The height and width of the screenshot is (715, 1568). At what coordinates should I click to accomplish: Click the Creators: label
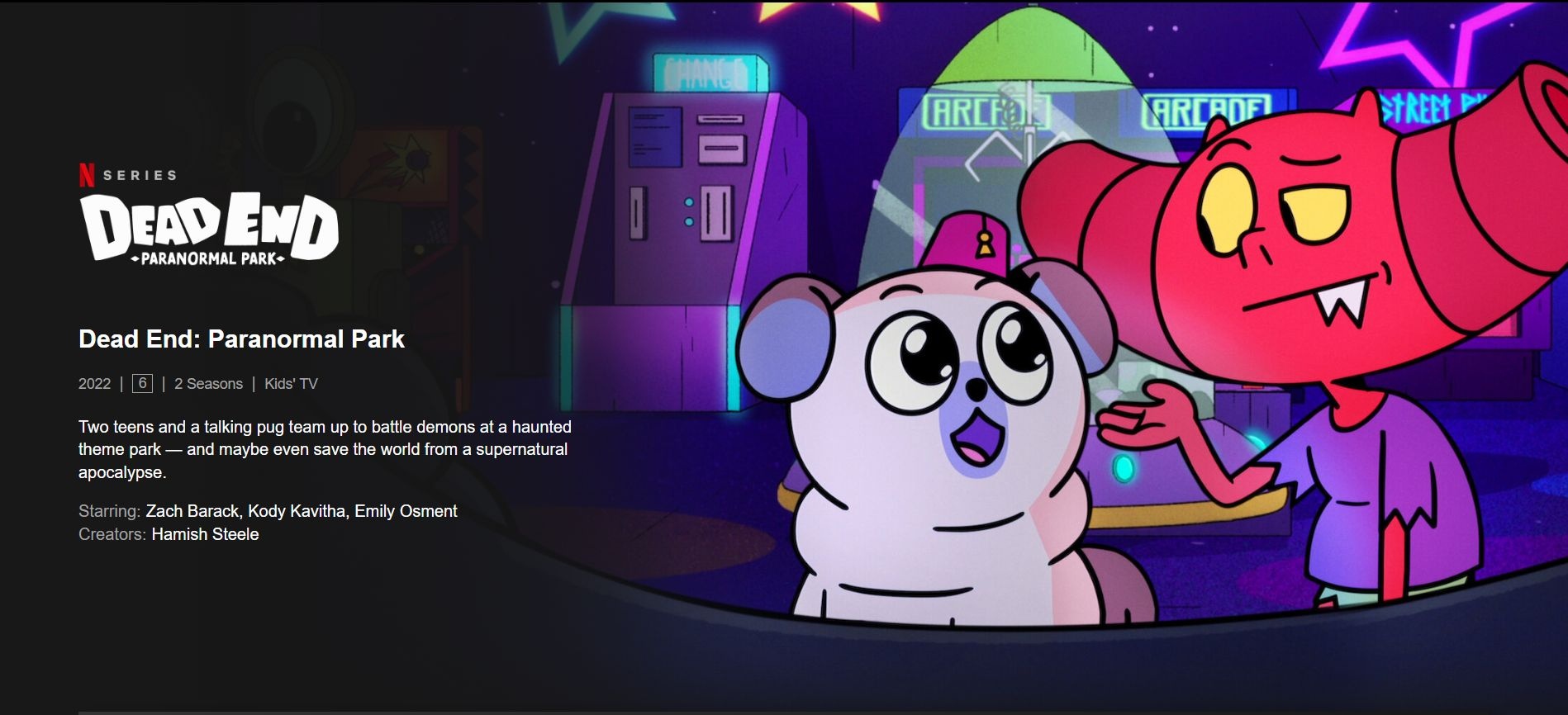pos(112,534)
